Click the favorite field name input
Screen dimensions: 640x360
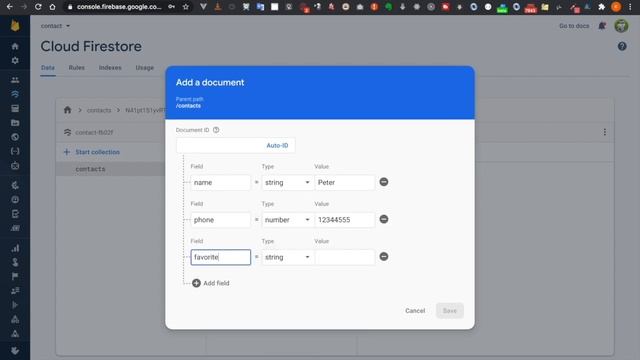pos(220,257)
